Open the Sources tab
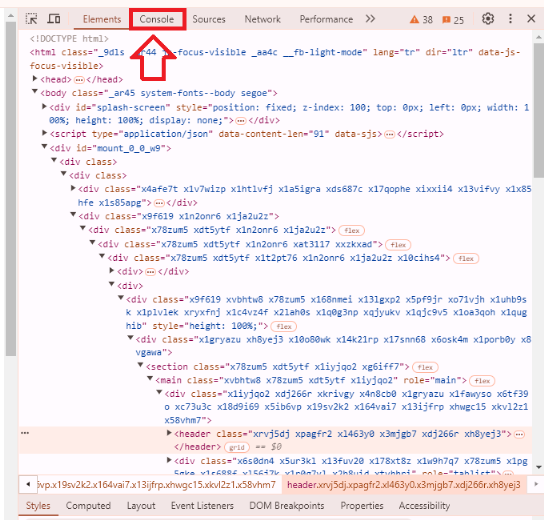Viewport: 544px width, 520px height. pos(209,19)
